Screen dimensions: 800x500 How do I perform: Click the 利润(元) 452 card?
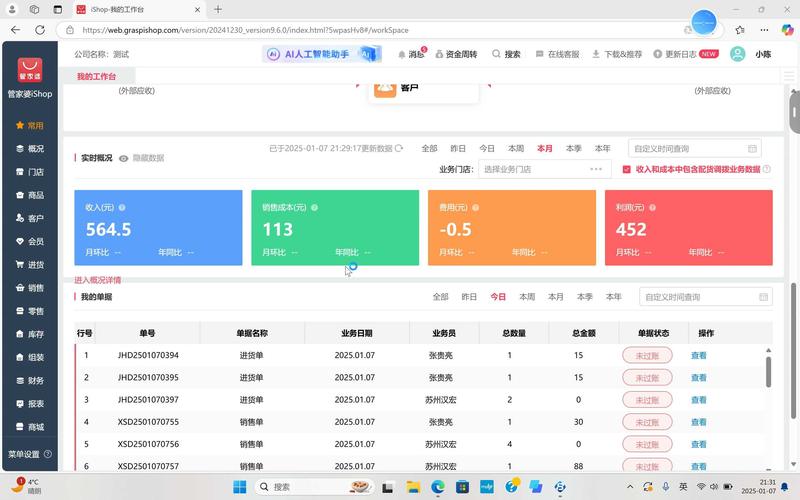(x=688, y=228)
